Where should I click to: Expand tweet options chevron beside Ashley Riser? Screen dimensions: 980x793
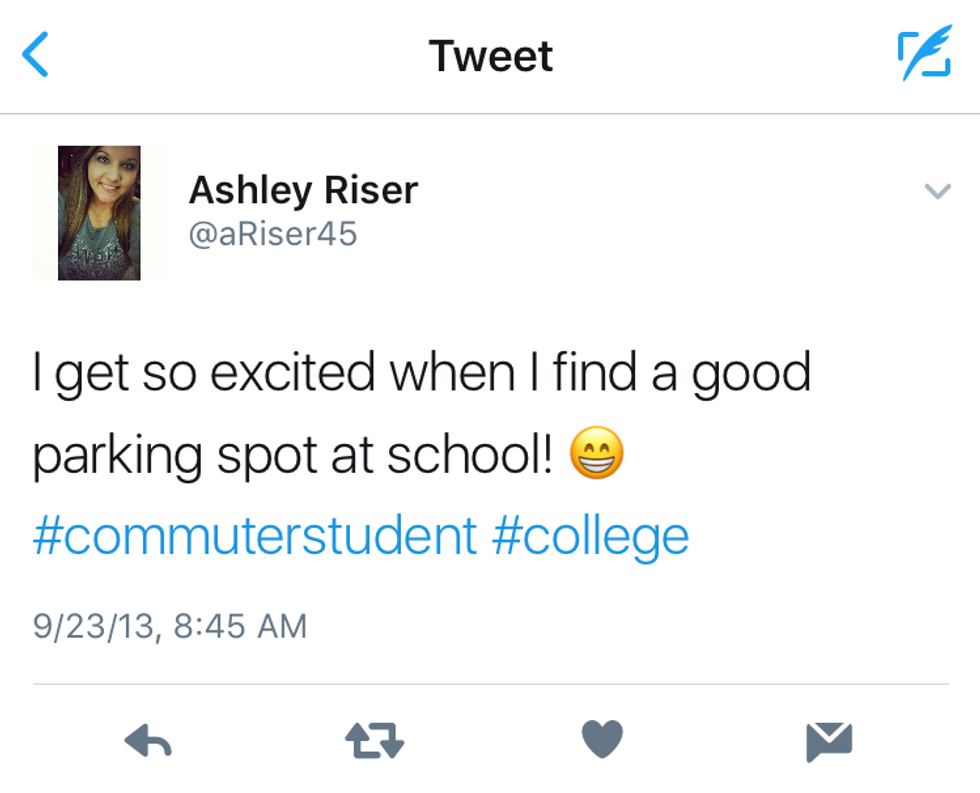click(x=937, y=191)
